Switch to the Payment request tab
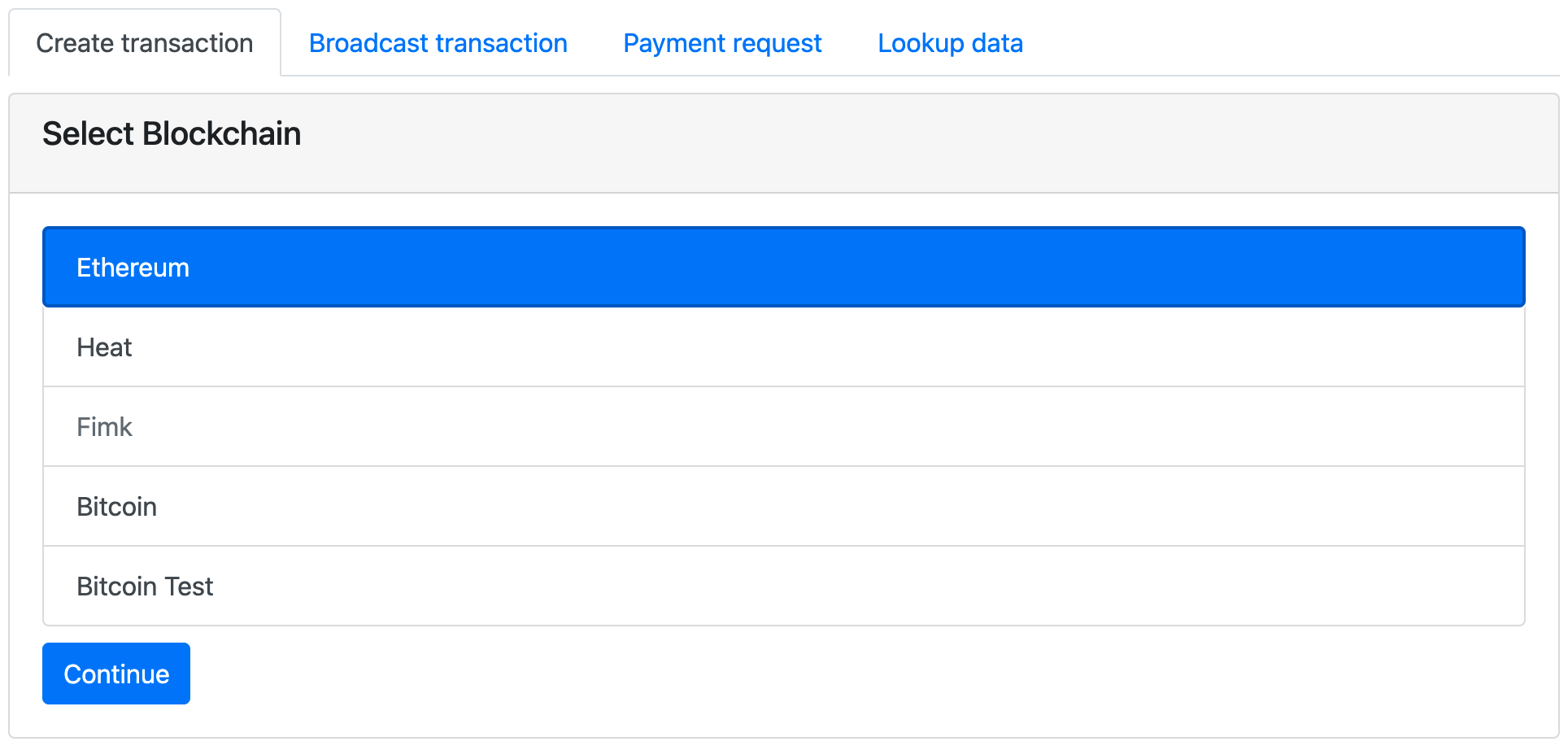The image size is (1568, 750). click(x=722, y=43)
